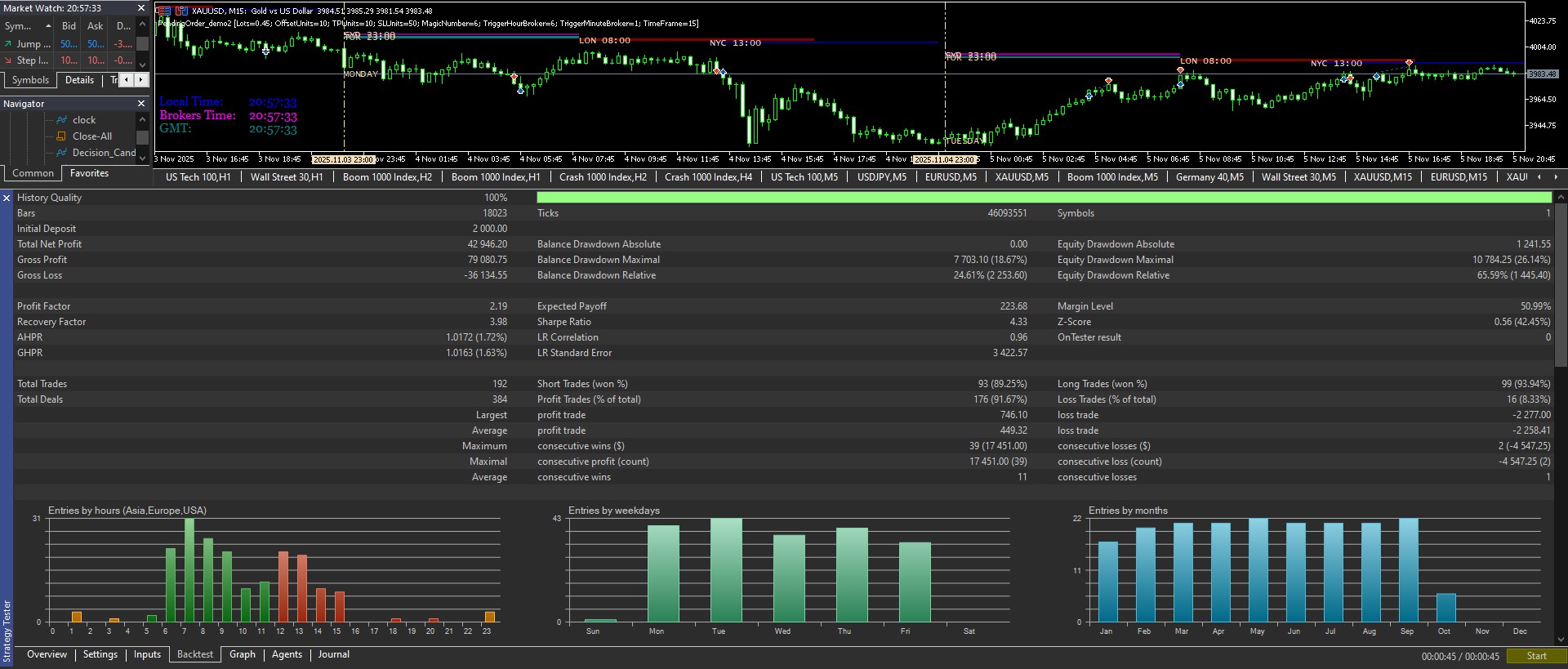1568x669 pixels.
Task: Sort Market Watch by Symbol column
Action: pyautogui.click(x=24, y=26)
